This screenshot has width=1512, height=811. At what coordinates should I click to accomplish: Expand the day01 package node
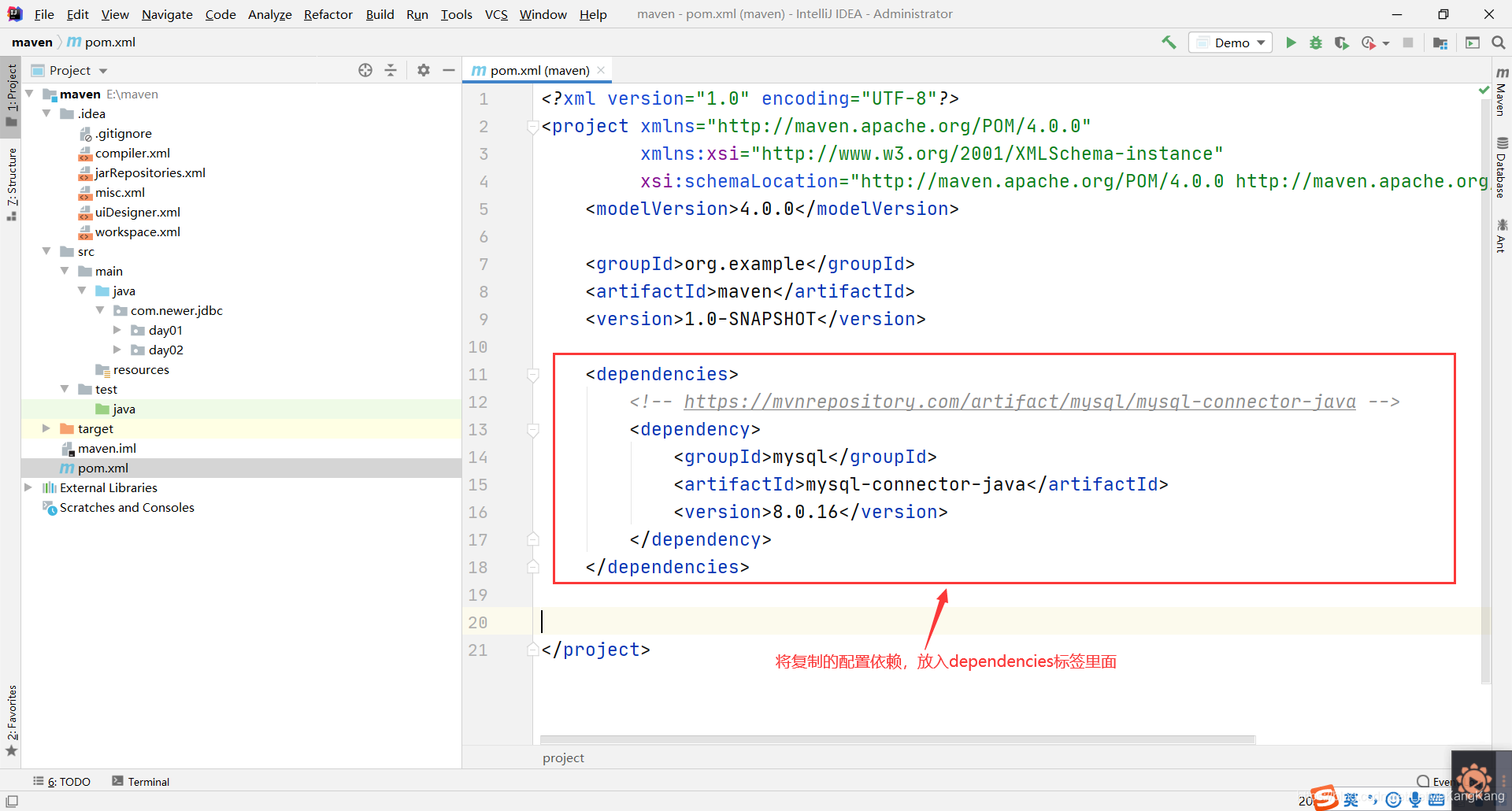coord(118,330)
